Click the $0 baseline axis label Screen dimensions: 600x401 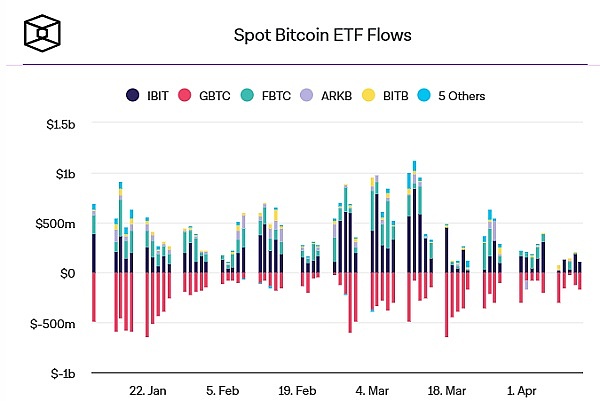(68, 273)
